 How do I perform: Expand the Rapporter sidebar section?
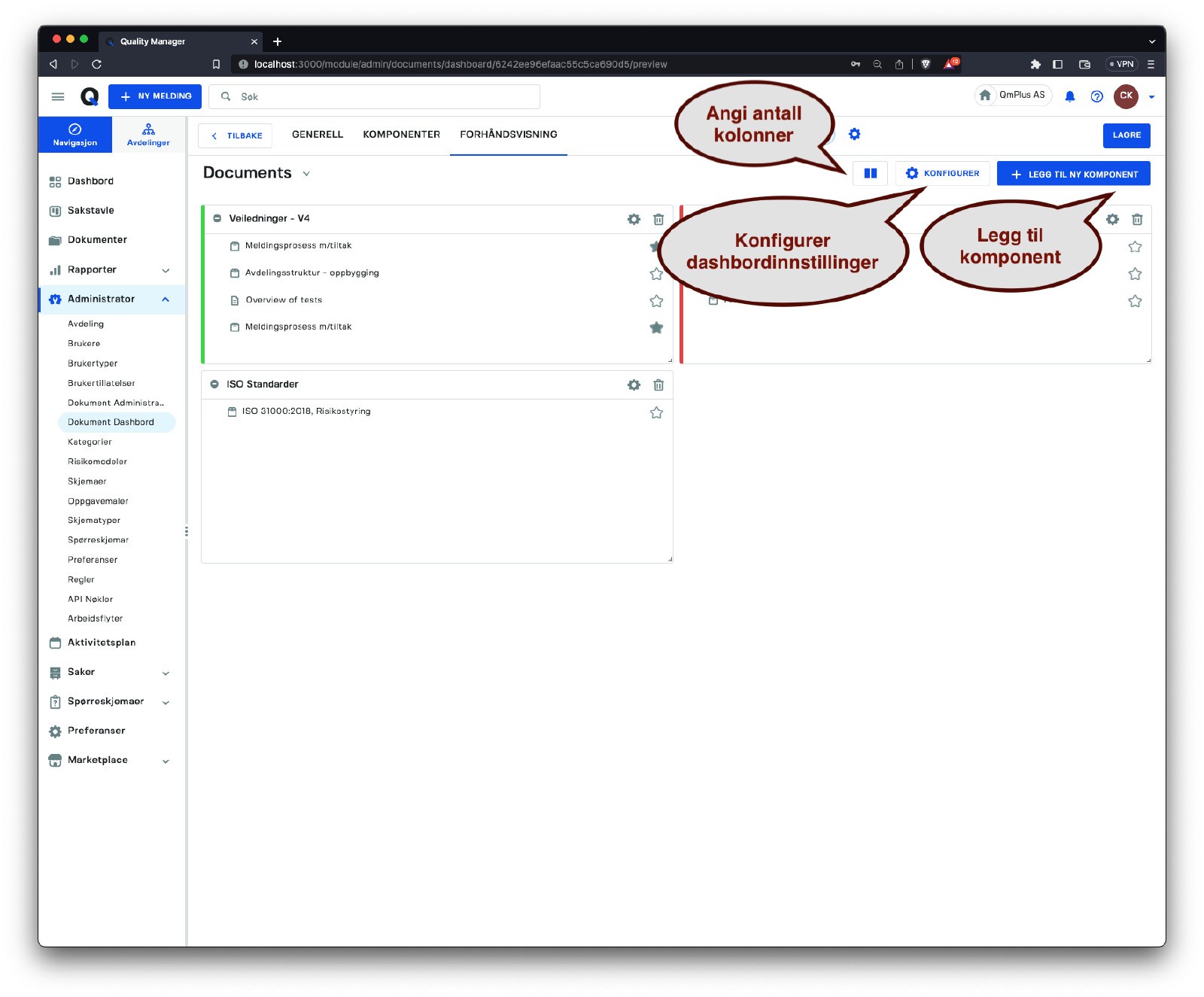pyautogui.click(x=166, y=270)
